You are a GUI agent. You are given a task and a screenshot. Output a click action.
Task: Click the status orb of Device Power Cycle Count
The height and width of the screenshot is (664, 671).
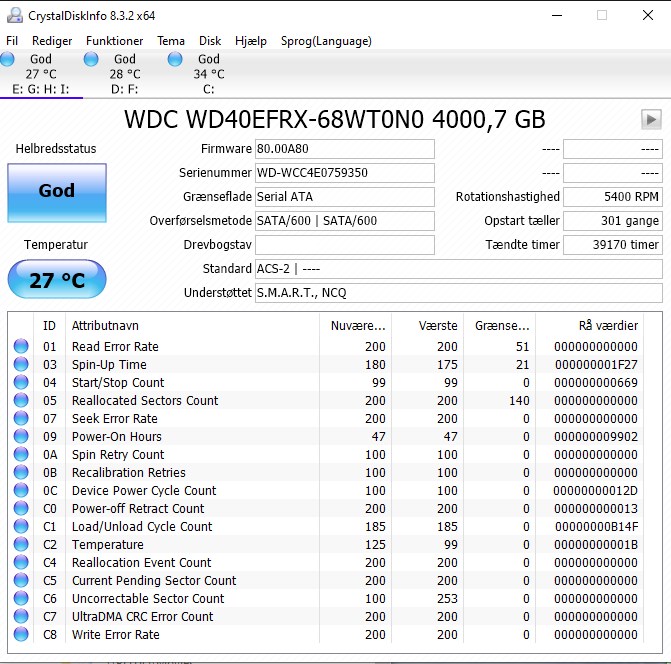[21, 490]
